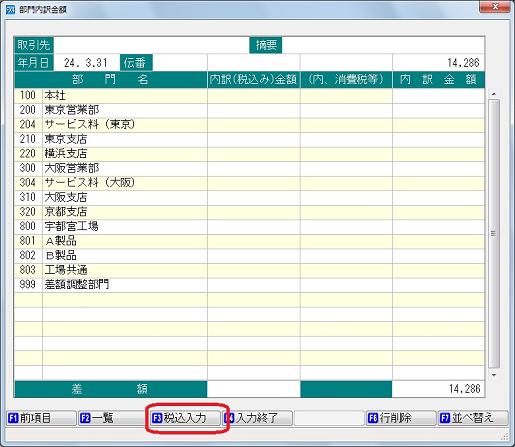Sort using the F7 並べ替え button
Screen dimensions: 515x447
pos(473,418)
